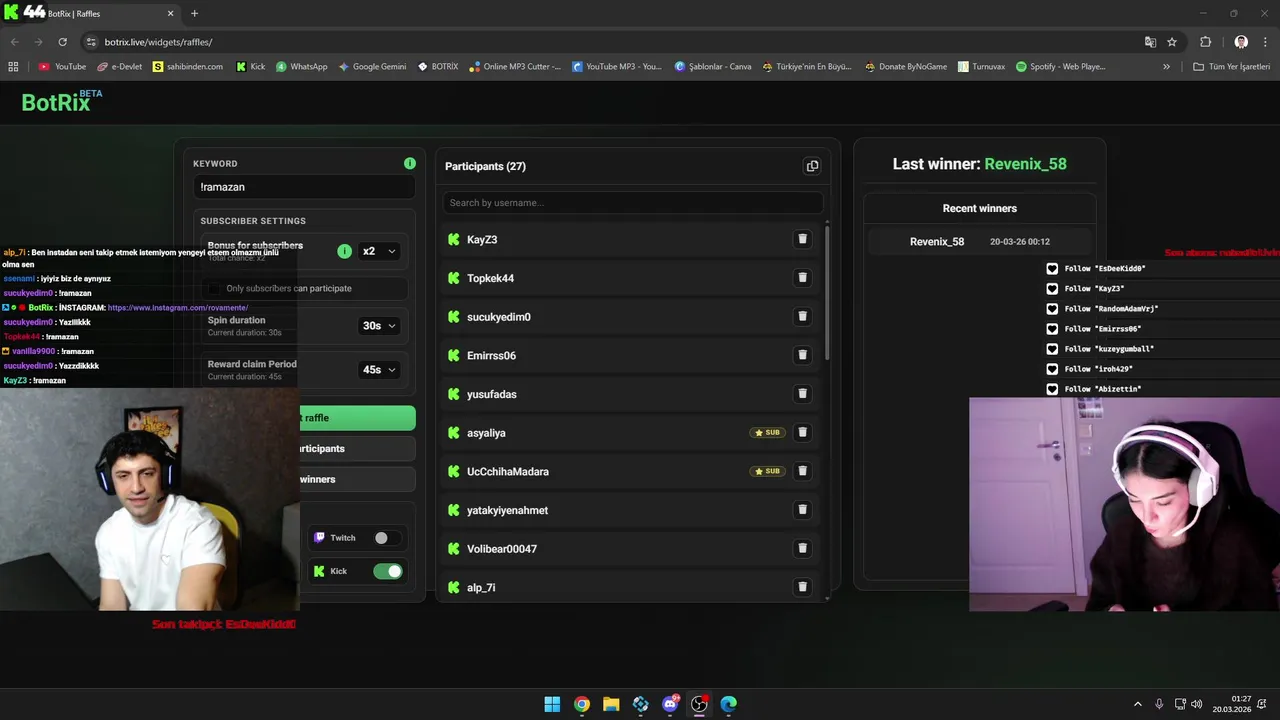This screenshot has width=1280, height=720.
Task: Switch to BotRix Raffles browser tab
Action: [x=90, y=13]
